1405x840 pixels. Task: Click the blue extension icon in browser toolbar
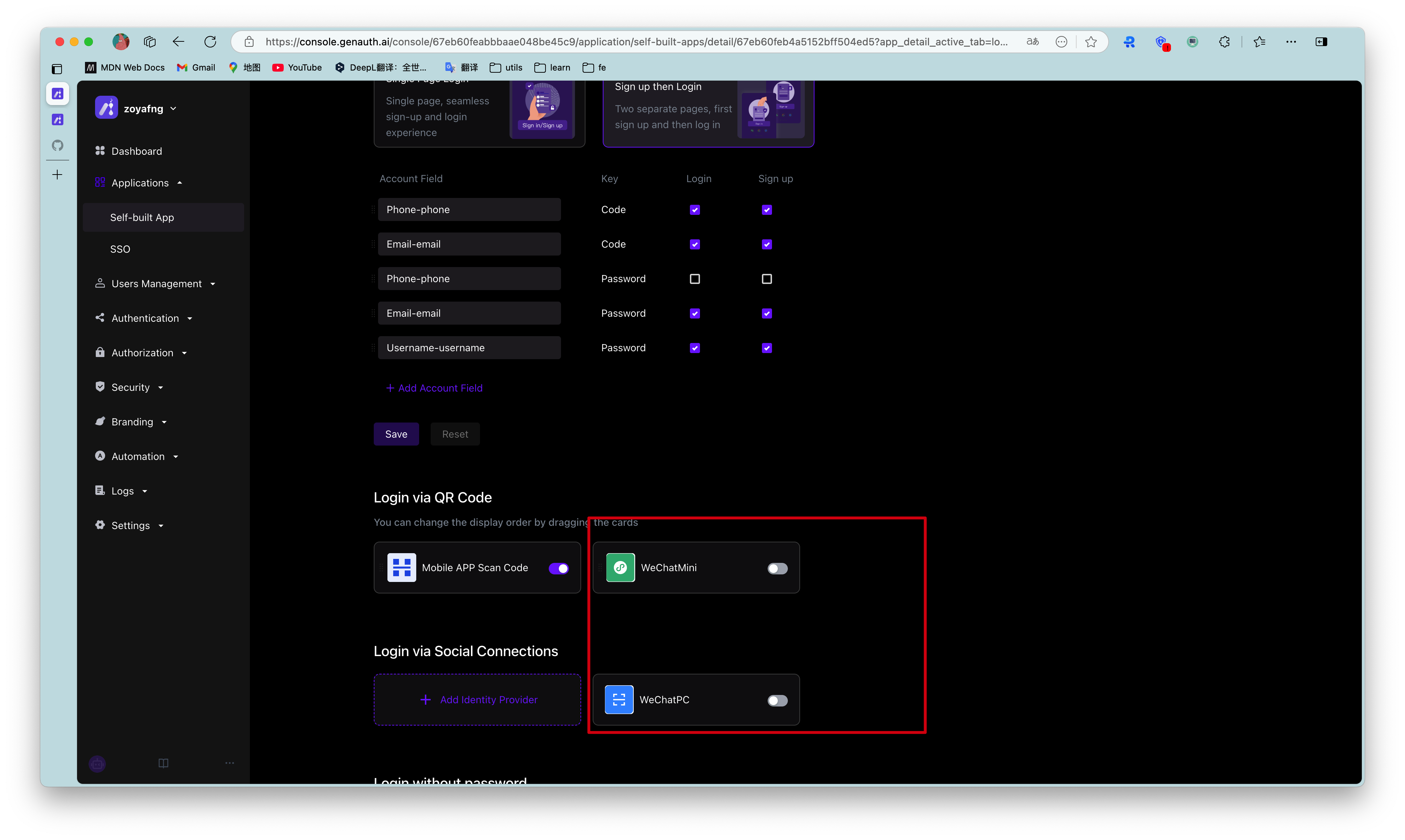(x=1128, y=41)
